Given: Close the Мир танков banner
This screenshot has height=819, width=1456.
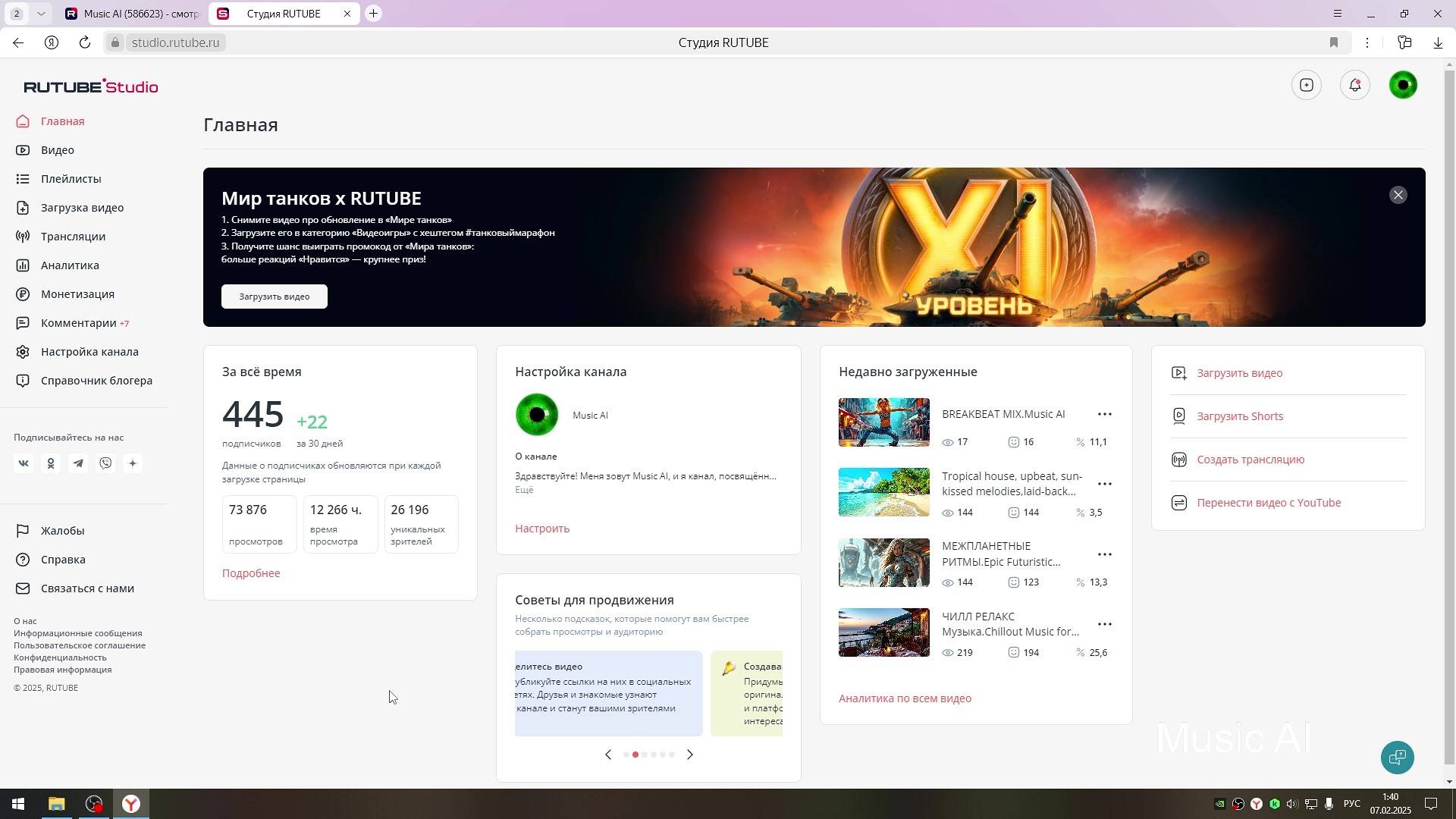Looking at the screenshot, I should (x=1398, y=195).
